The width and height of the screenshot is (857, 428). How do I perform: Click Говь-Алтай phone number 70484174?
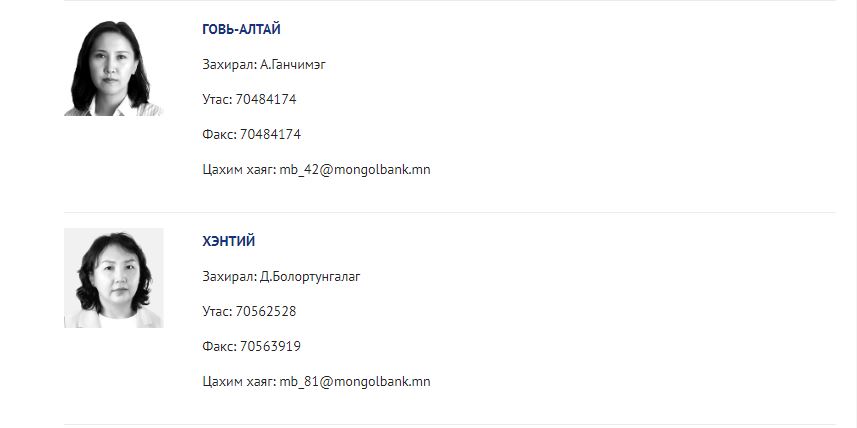pos(266,99)
